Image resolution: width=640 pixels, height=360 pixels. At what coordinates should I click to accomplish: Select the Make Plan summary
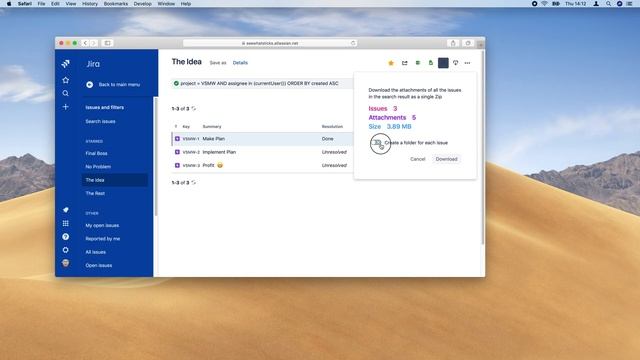pos(213,139)
